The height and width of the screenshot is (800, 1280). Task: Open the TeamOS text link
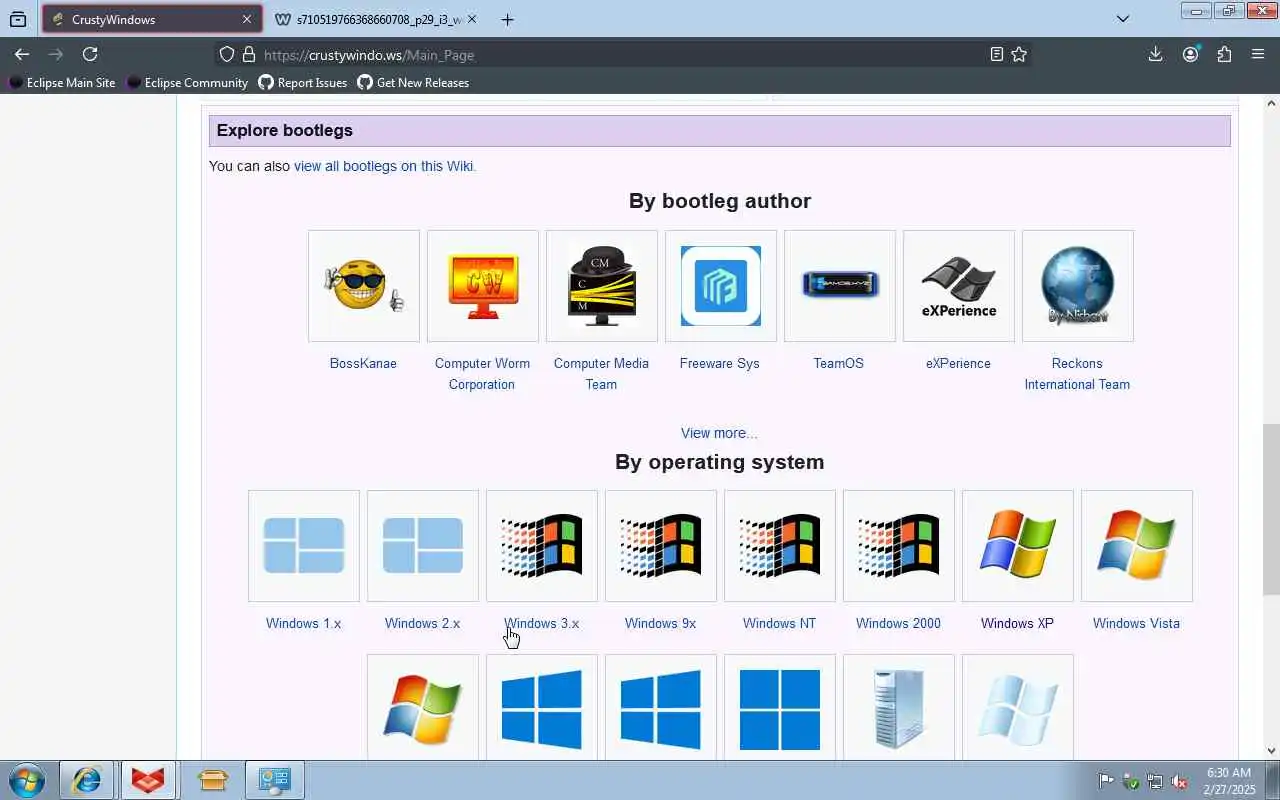[838, 363]
